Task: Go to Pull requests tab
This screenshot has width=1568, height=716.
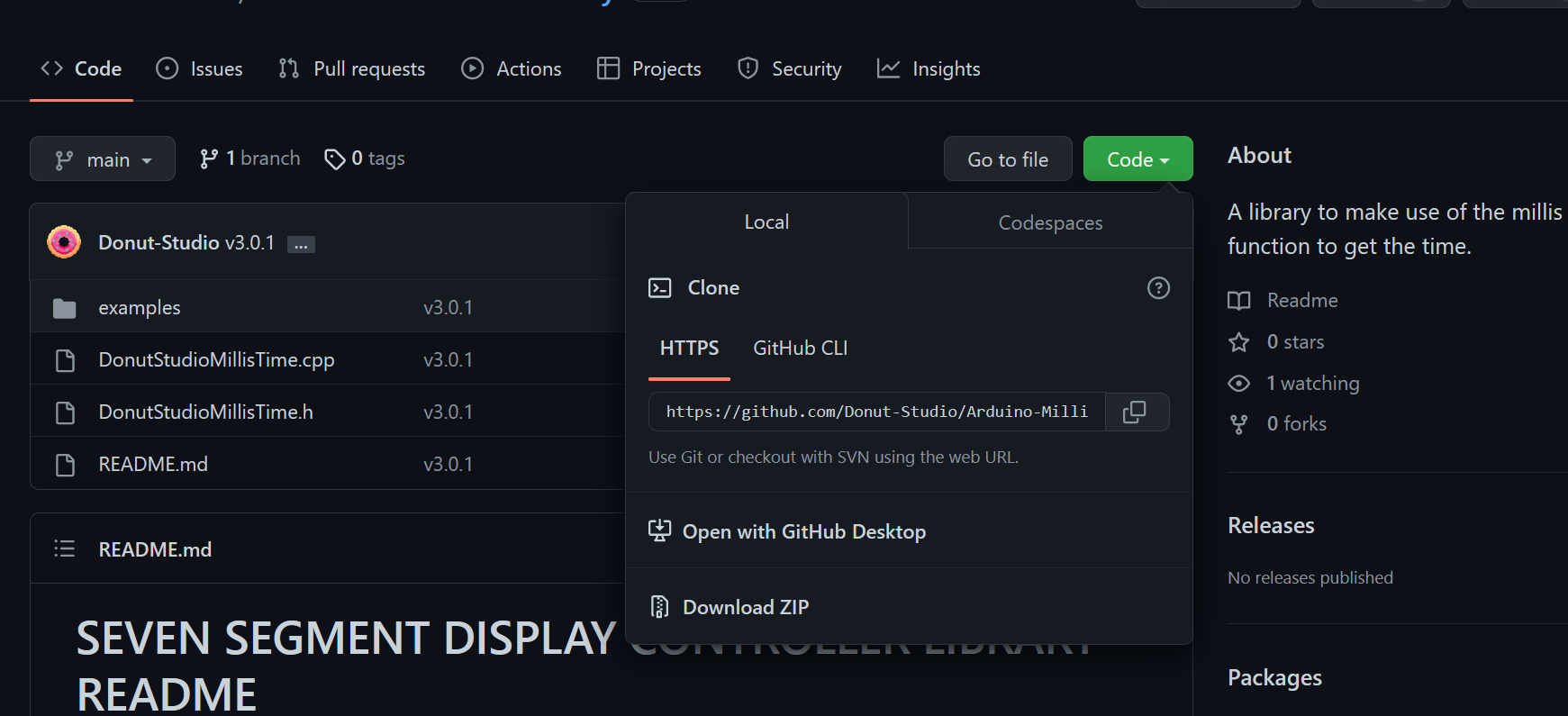Action: click(x=352, y=68)
